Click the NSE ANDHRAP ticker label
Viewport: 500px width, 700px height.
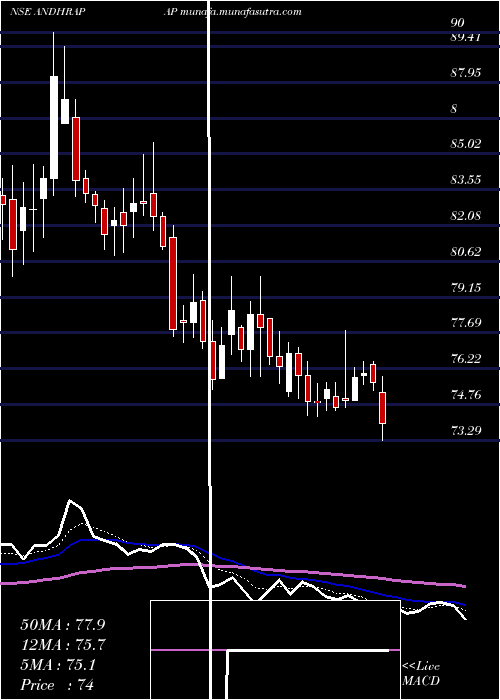click(48, 12)
